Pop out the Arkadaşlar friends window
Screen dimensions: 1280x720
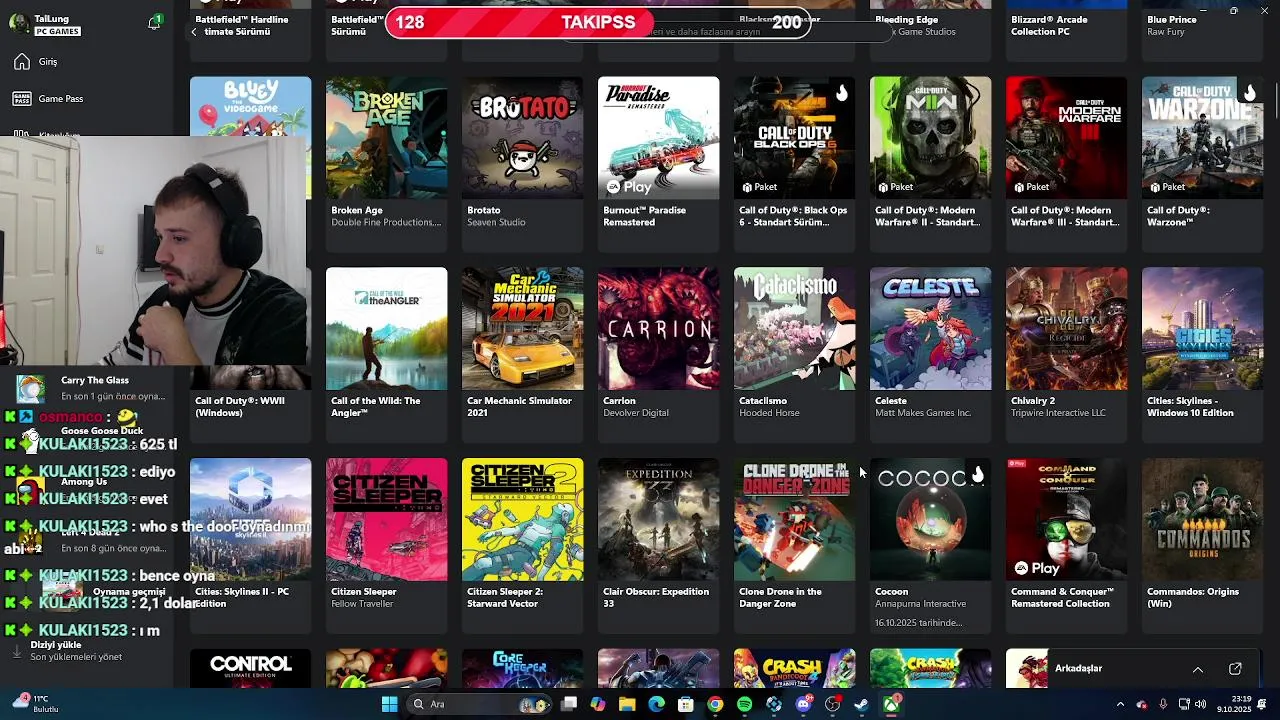click(1235, 669)
